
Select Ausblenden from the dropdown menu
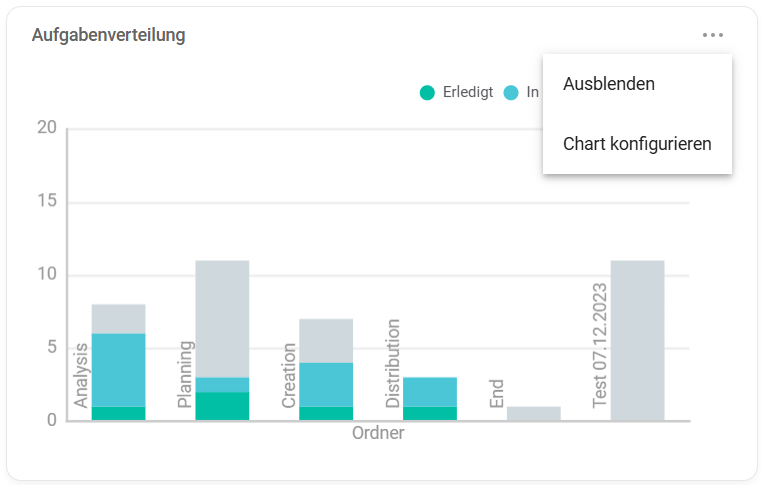tap(609, 84)
